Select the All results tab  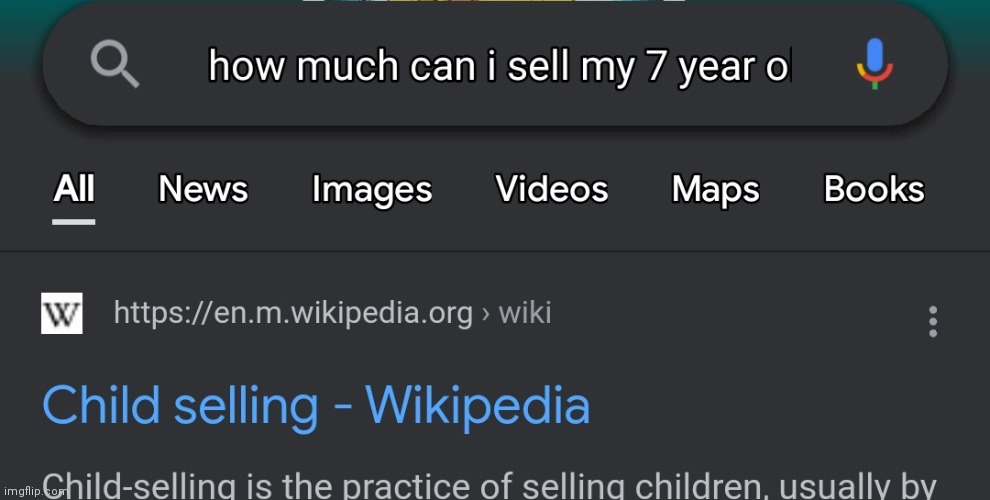click(x=74, y=188)
